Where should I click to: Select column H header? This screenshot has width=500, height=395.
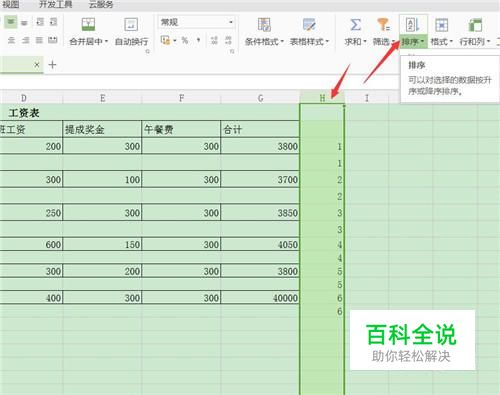pos(322,98)
